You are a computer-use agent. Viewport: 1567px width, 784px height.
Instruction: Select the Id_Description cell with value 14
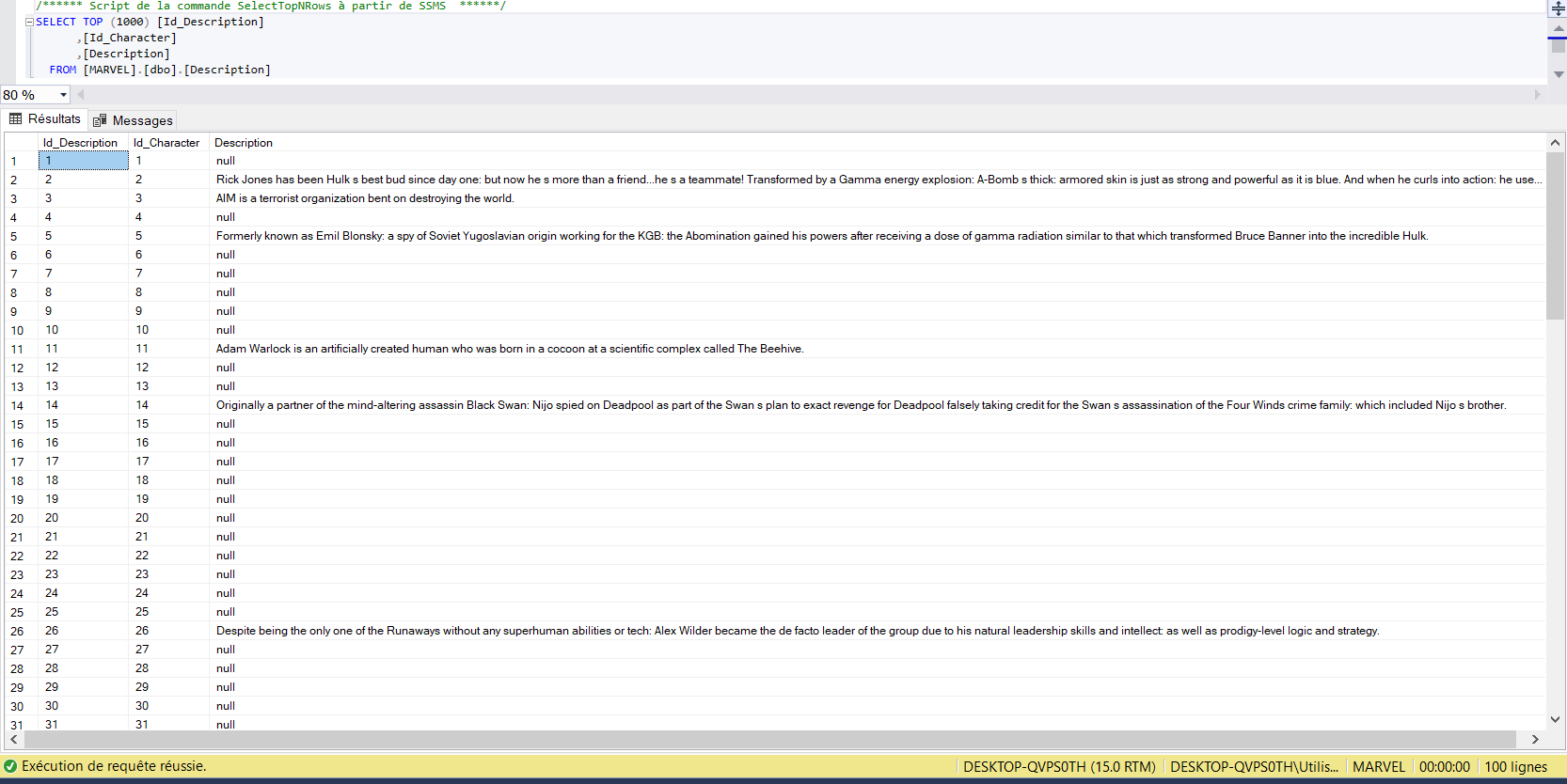pos(83,405)
